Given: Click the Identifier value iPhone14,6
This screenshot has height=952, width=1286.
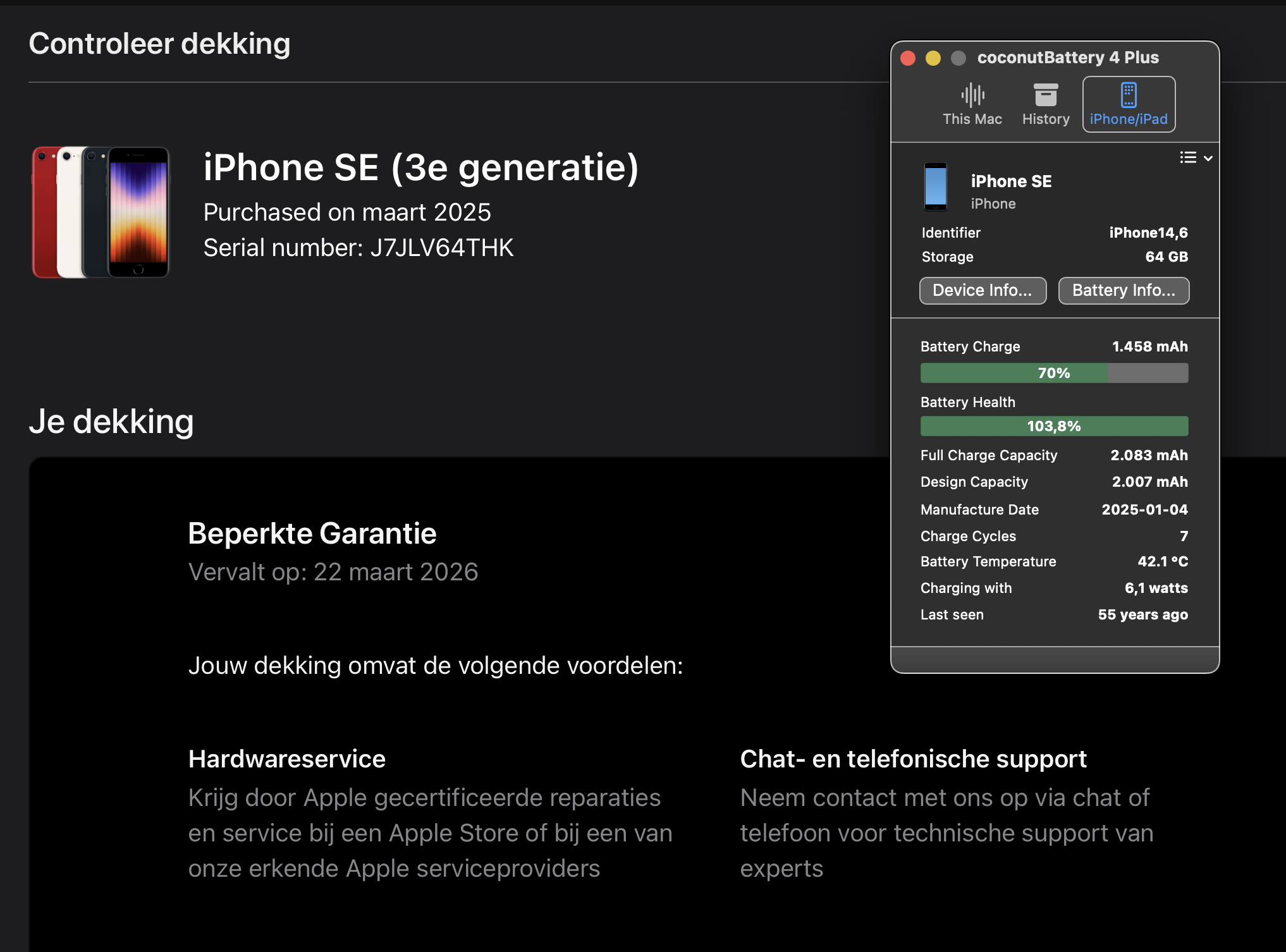Looking at the screenshot, I should 1148,233.
